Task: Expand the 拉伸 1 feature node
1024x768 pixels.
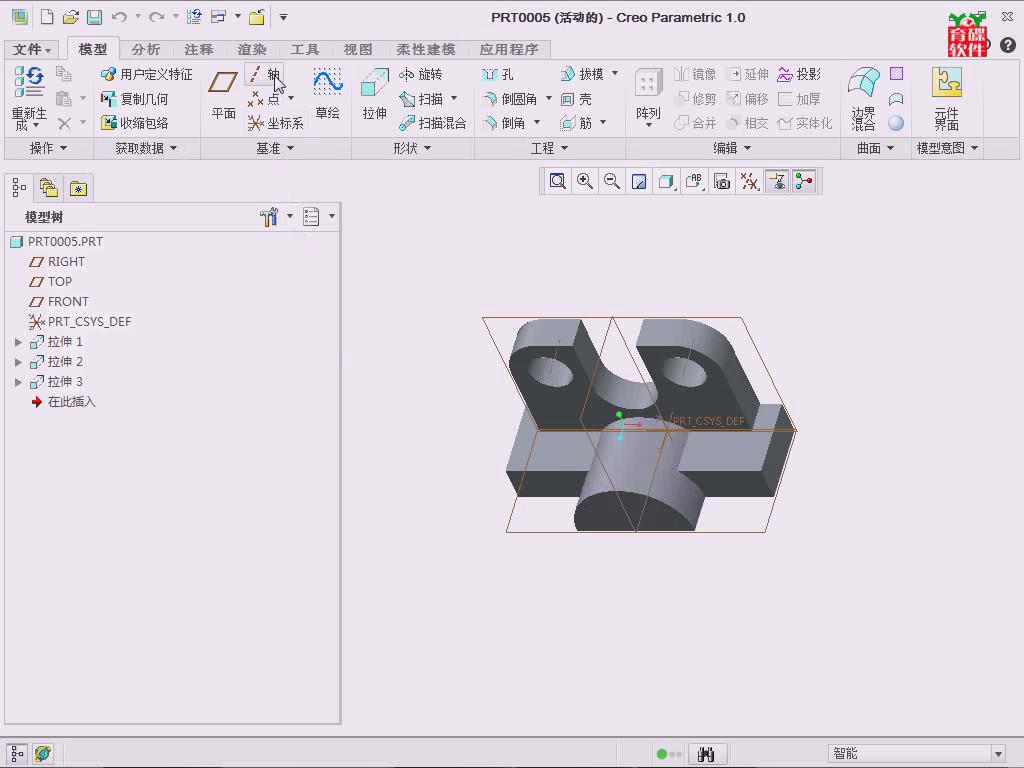Action: pyautogui.click(x=18, y=342)
